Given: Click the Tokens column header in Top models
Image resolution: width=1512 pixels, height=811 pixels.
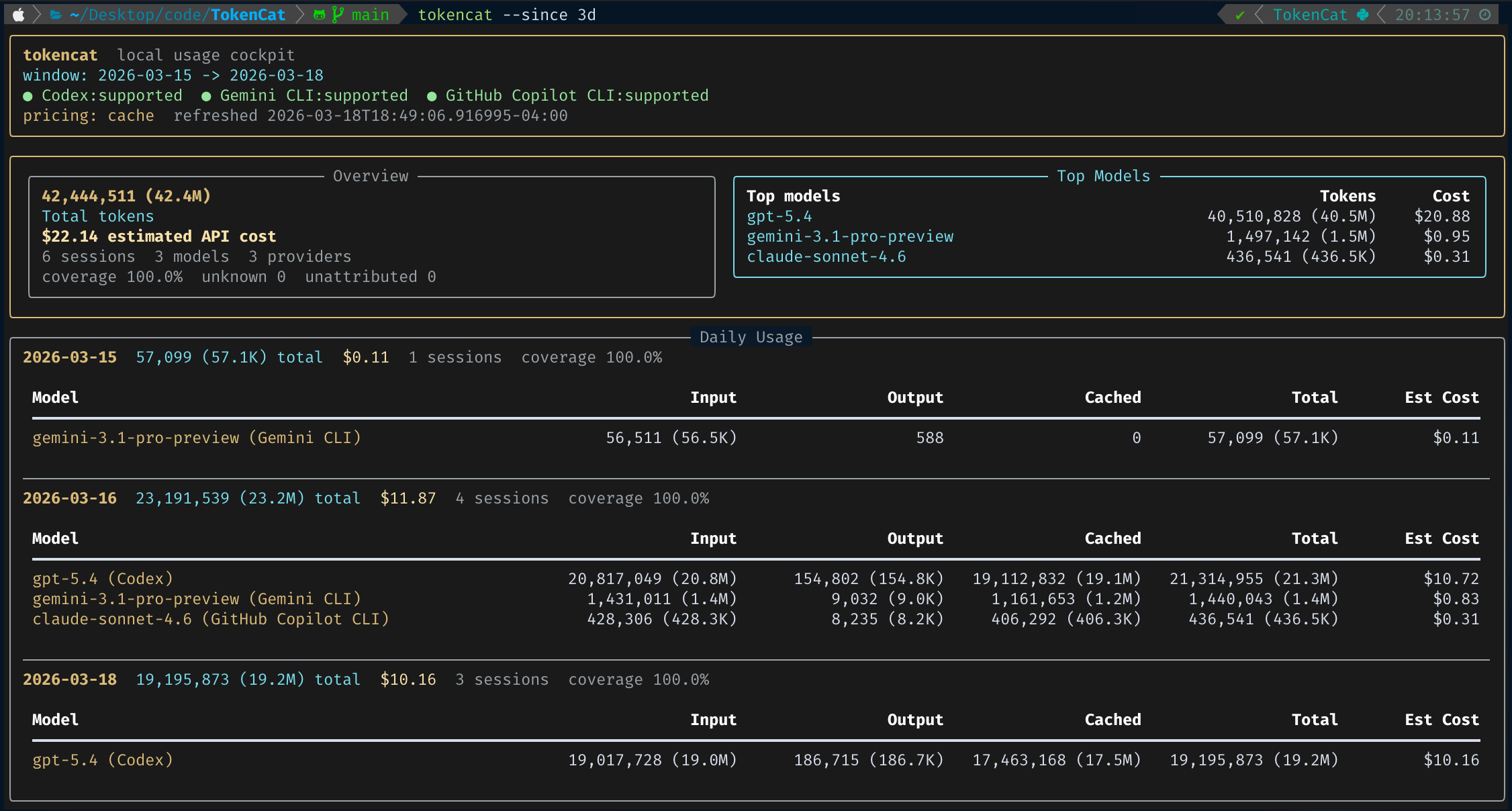Looking at the screenshot, I should point(1348,196).
